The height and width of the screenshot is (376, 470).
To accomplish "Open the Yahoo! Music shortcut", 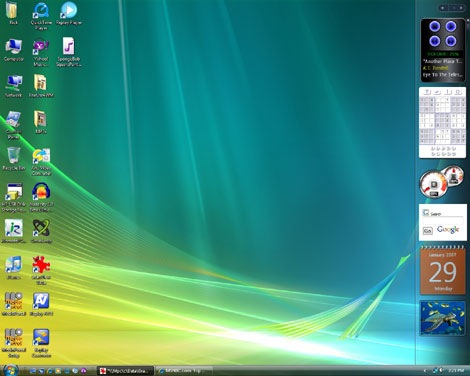I will (x=41, y=47).
